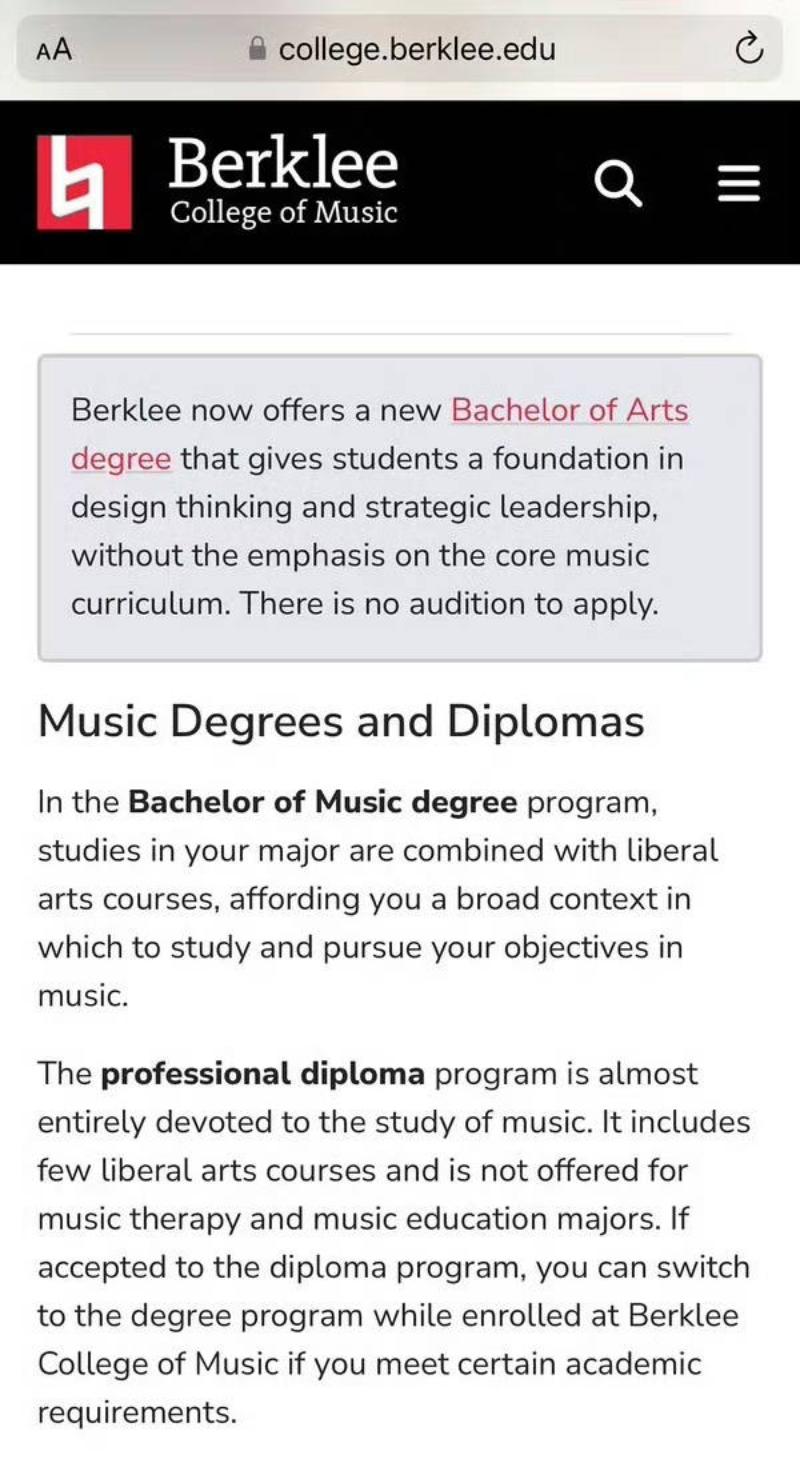Click the bold "Bachelor of Music degree" text

pyautogui.click(x=323, y=802)
